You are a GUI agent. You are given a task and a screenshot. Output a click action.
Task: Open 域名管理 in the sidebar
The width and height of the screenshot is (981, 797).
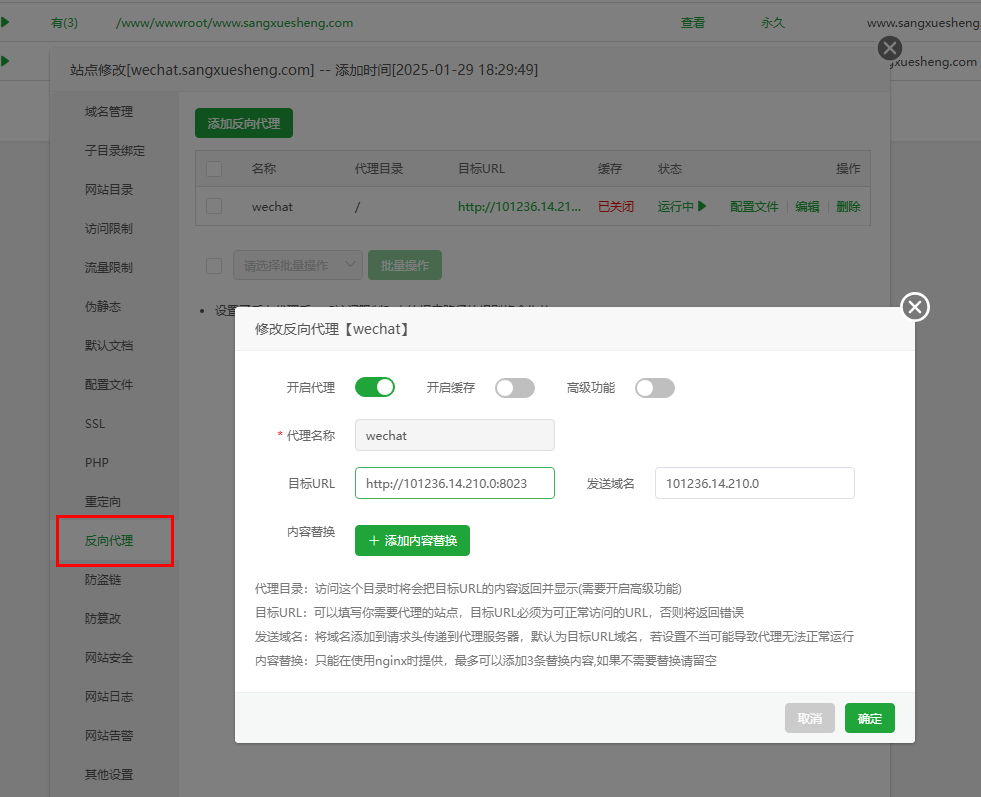(109, 111)
